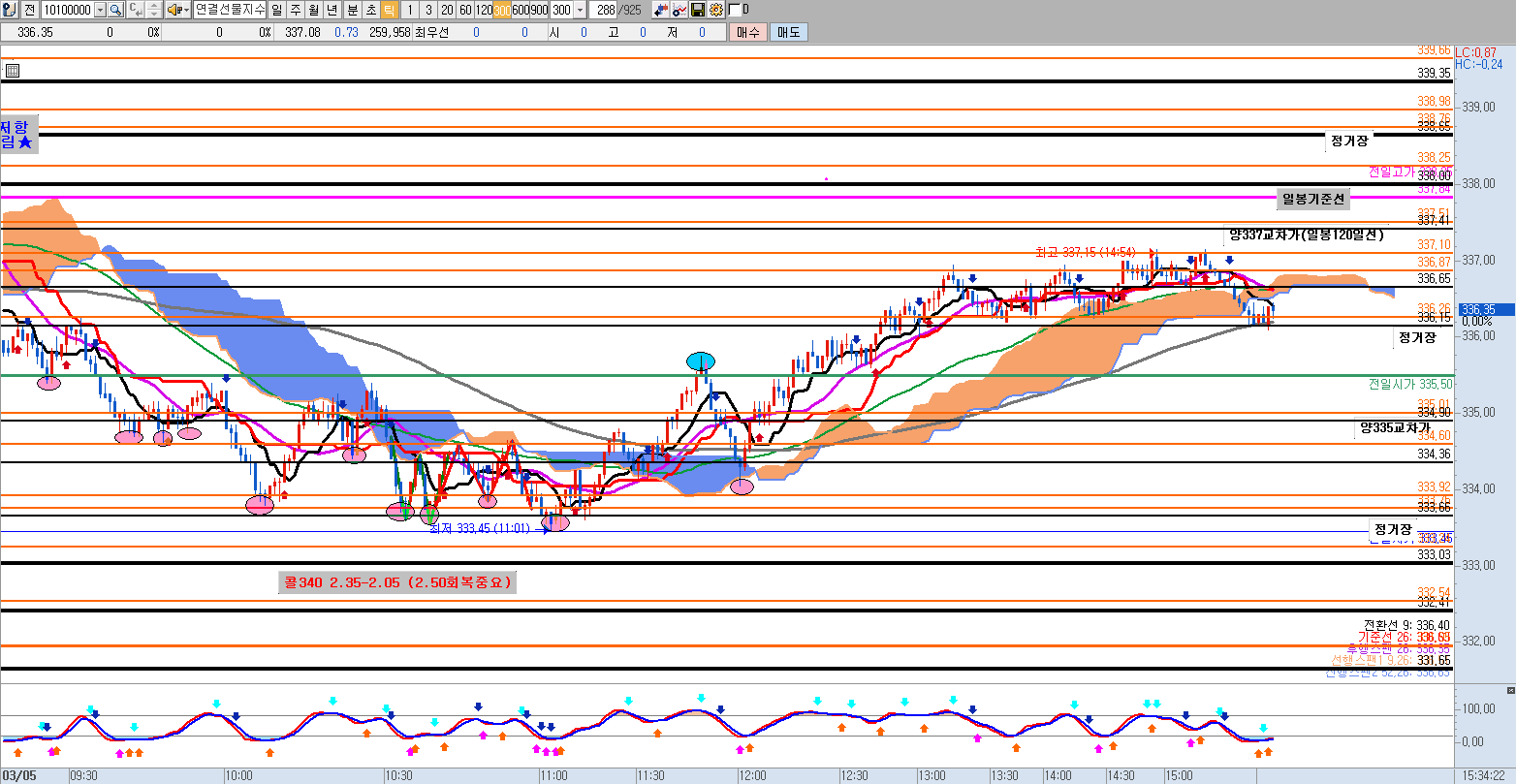This screenshot has height=784, width=1516.
Task: Expand the symbol code 10100000 dropdown arrow
Action: [100, 10]
